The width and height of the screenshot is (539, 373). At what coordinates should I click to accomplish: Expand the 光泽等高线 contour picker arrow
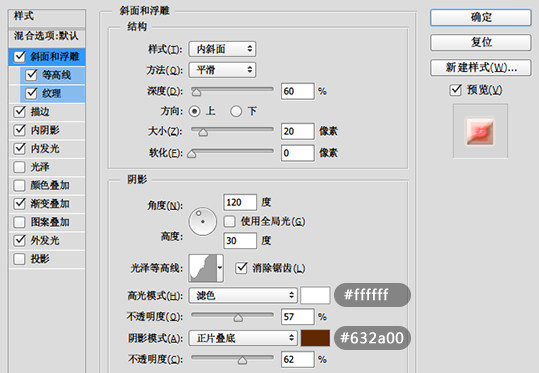(220, 268)
